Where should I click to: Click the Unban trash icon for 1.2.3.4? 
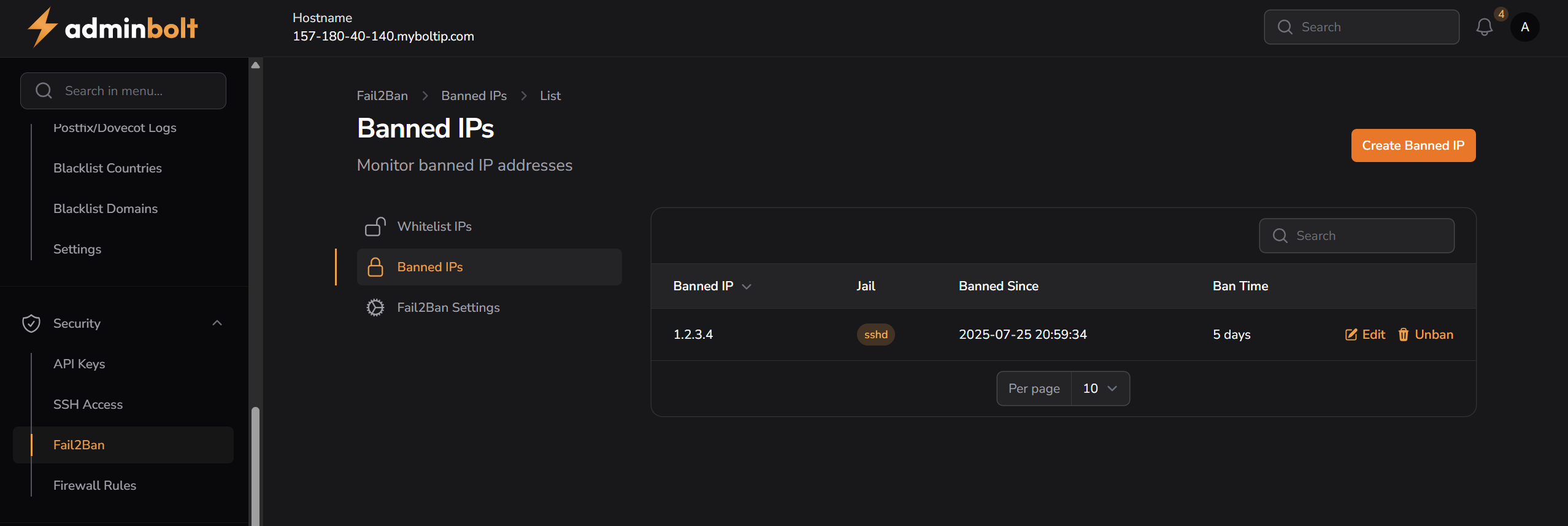1403,335
